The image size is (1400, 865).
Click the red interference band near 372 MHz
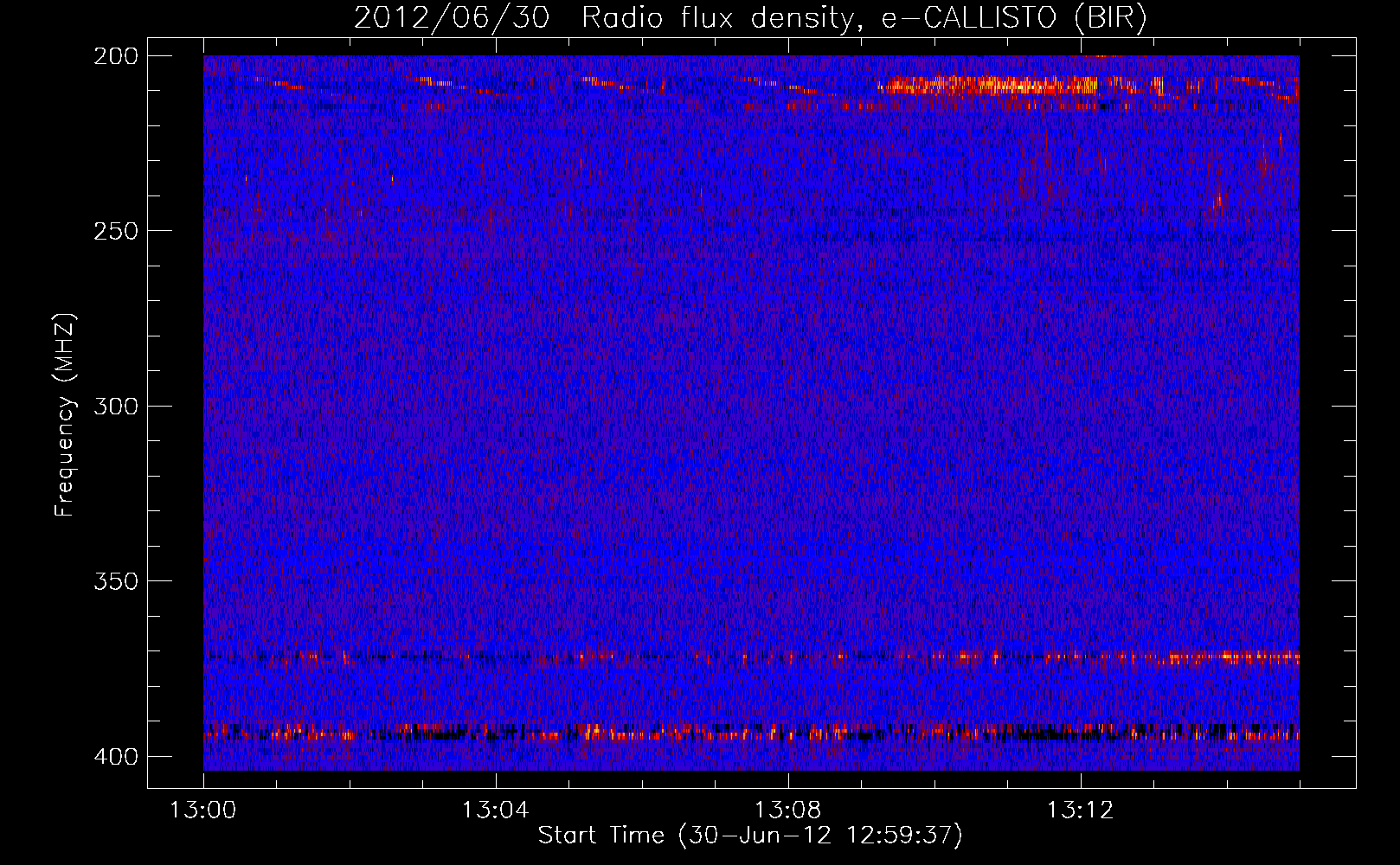pos(751,657)
